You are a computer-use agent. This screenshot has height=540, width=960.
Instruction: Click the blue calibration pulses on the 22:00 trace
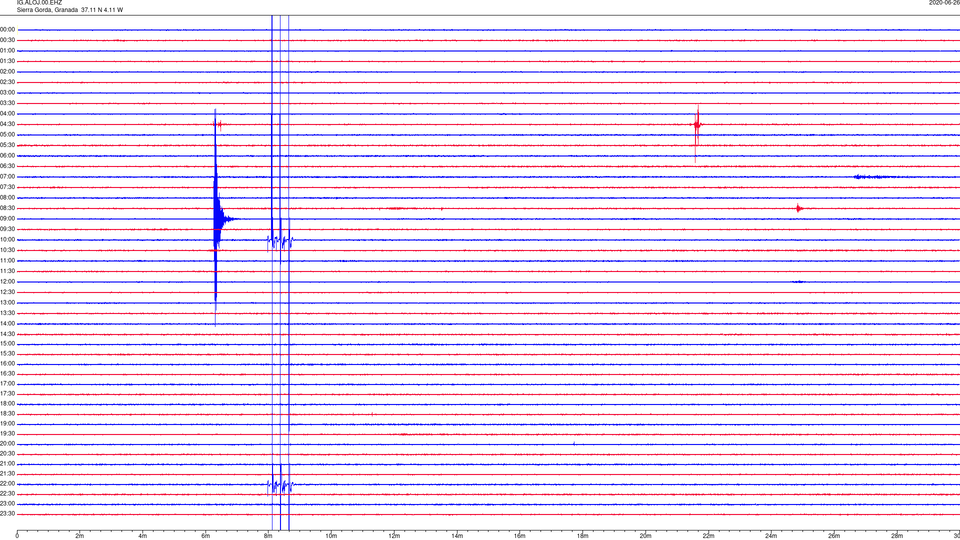click(280, 486)
